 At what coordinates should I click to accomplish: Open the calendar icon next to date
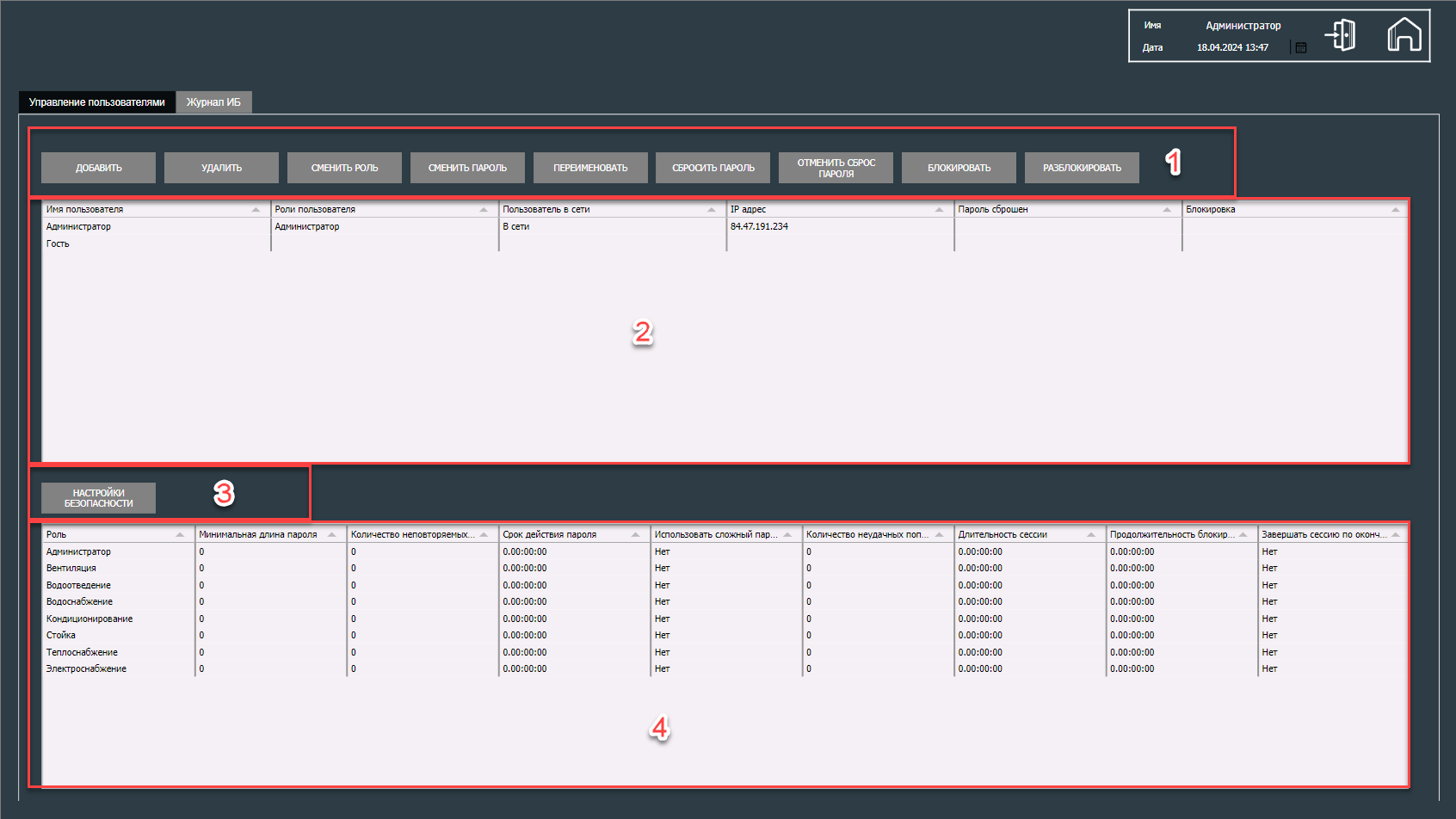(1301, 48)
